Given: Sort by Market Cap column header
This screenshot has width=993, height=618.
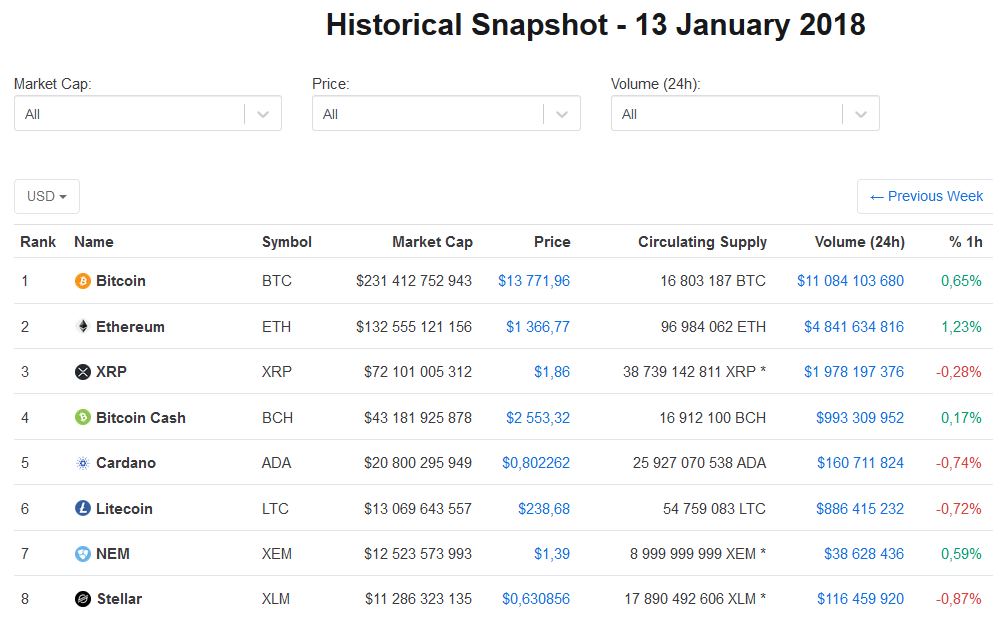Looking at the screenshot, I should point(433,242).
